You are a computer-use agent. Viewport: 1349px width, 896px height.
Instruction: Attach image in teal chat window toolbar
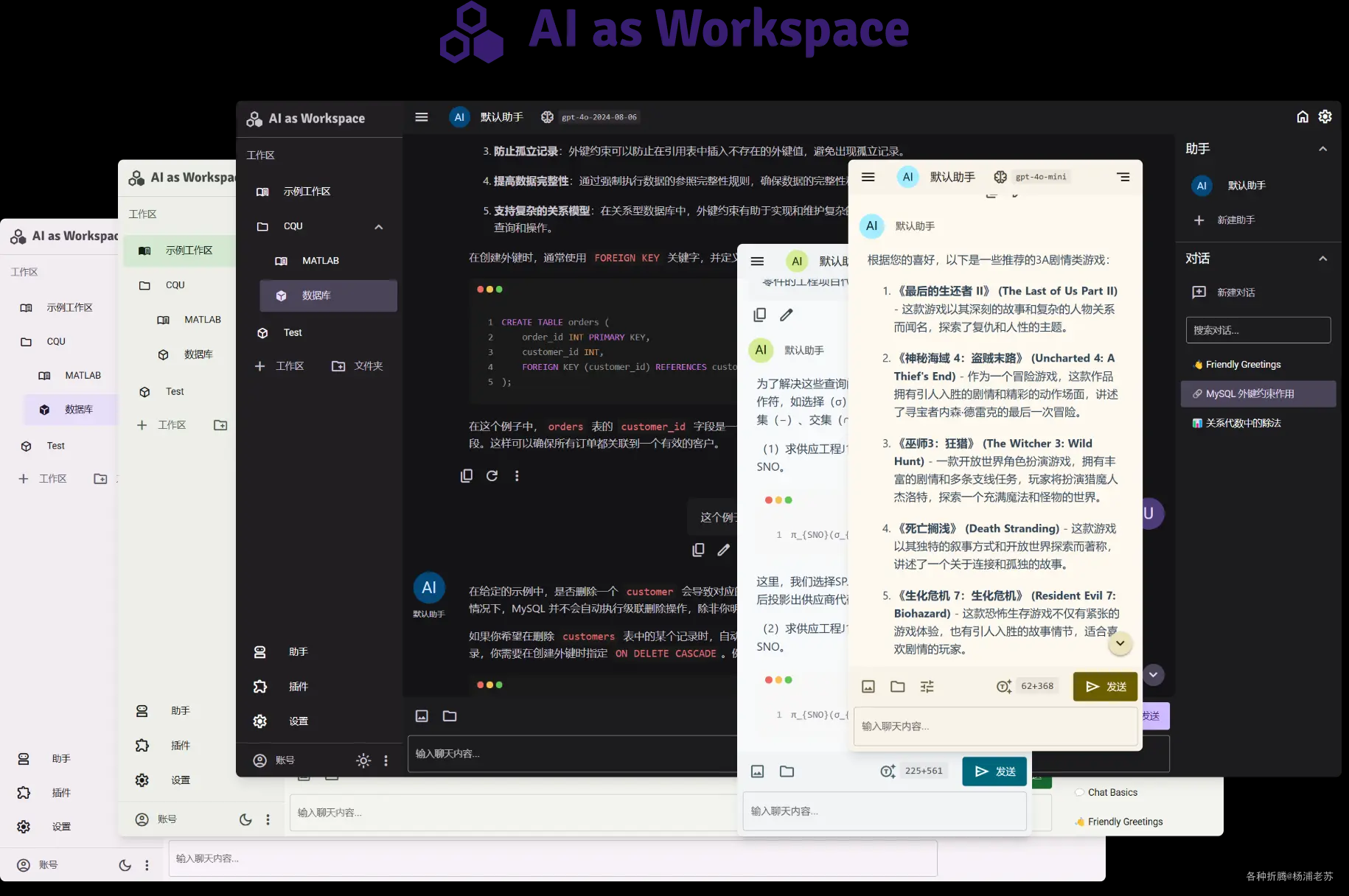[x=757, y=771]
